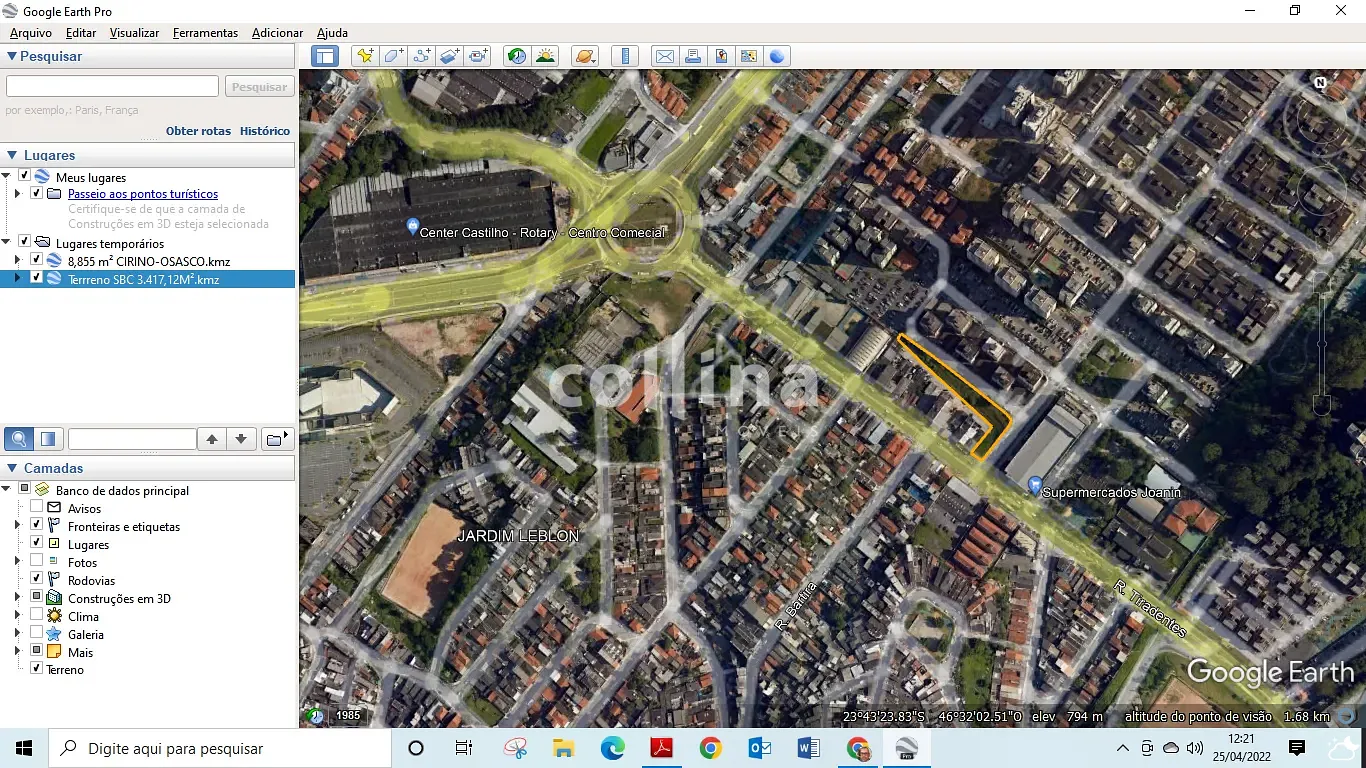
Task: Collapse the Meus lugares tree node
Action: pyautogui.click(x=7, y=176)
